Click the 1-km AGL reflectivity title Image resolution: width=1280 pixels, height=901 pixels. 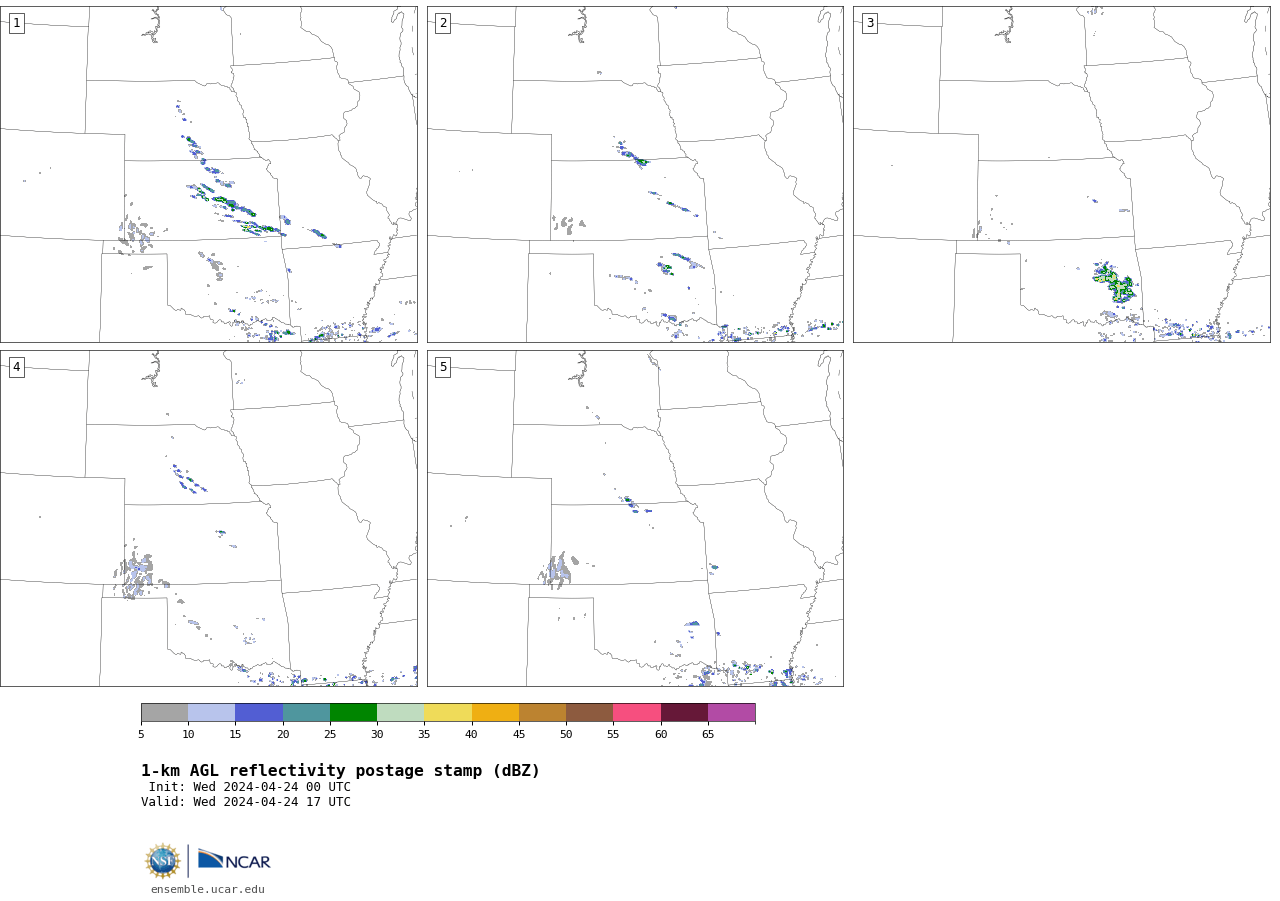tap(340, 771)
